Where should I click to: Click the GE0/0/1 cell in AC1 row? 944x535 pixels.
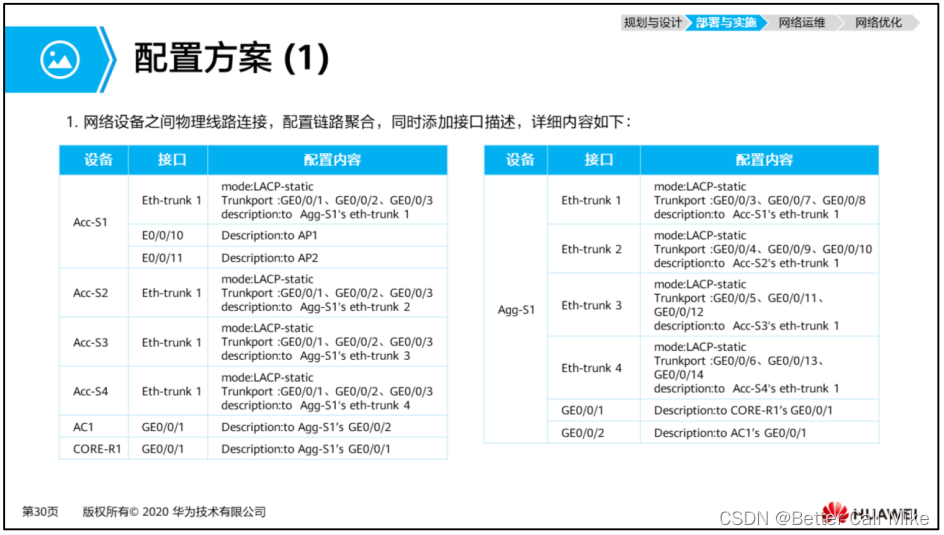pyautogui.click(x=169, y=427)
